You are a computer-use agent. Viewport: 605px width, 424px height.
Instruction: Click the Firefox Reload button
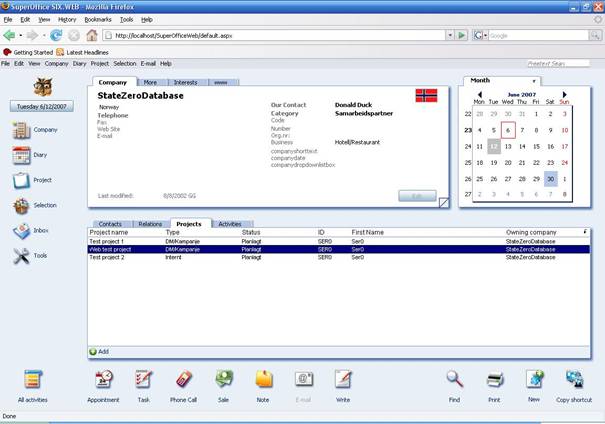click(56, 35)
